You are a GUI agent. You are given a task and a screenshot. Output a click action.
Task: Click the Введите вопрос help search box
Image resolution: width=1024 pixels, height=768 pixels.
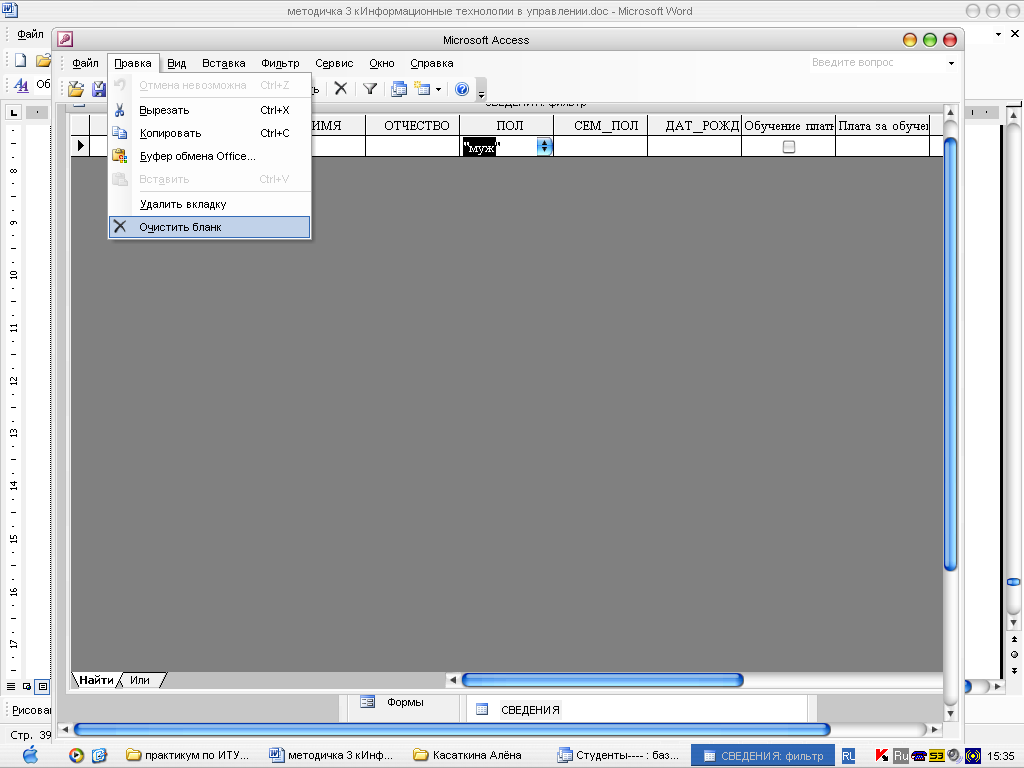point(875,63)
